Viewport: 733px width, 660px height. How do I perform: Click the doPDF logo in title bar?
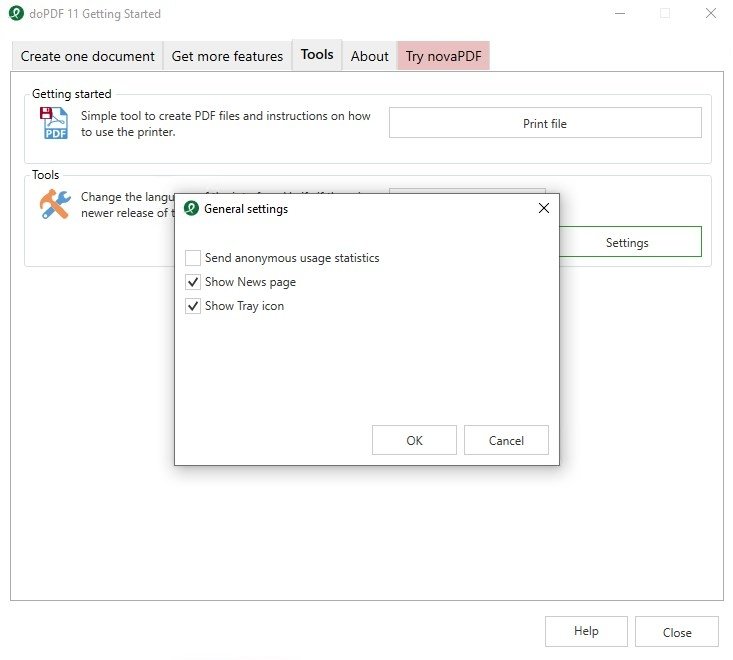(x=16, y=13)
